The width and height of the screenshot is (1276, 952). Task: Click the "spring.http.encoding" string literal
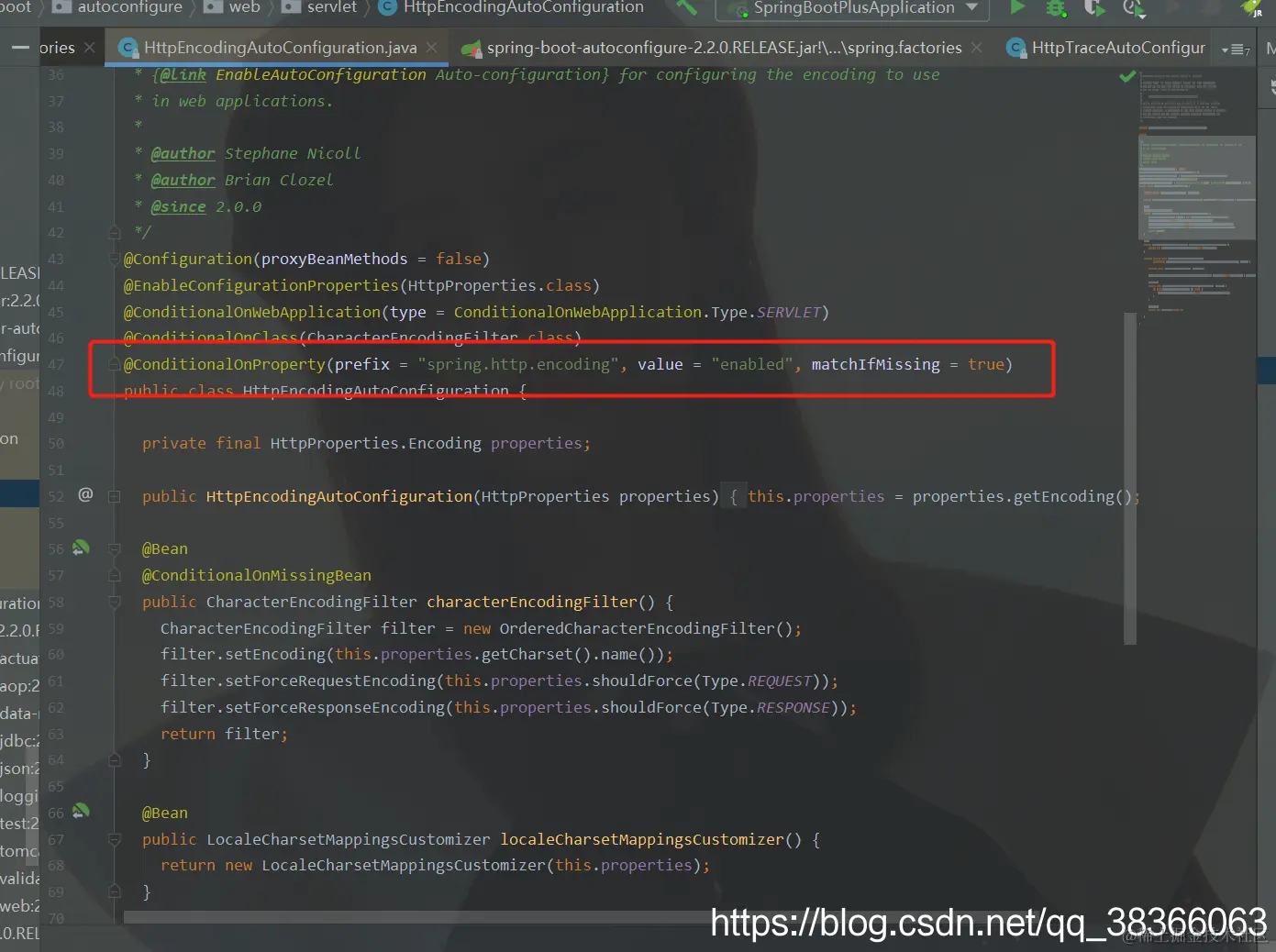click(517, 364)
